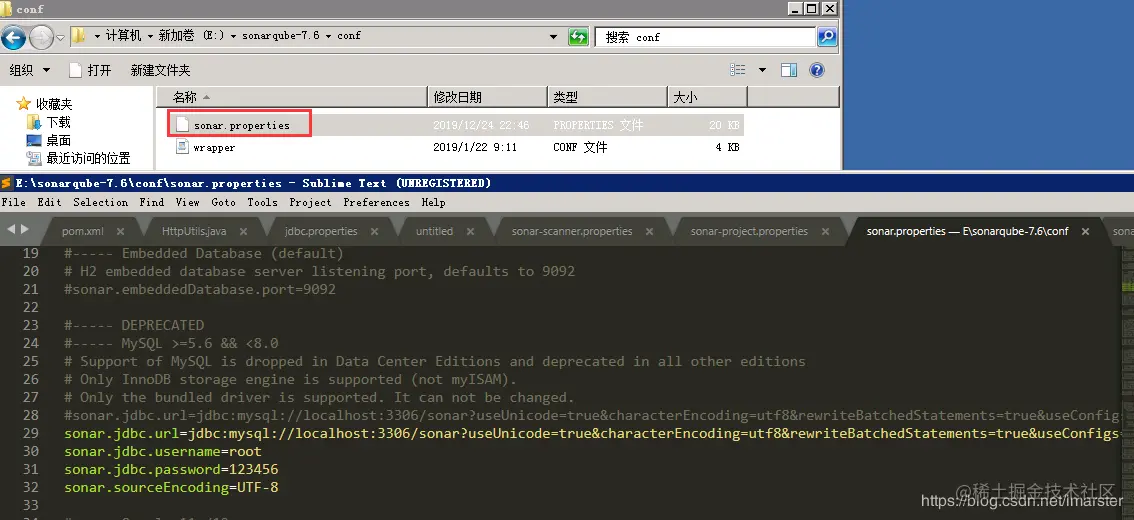Screen dimensions: 1134x520
Task: Select sonarqube-7.6 in the address breadcrumb
Action: point(281,35)
